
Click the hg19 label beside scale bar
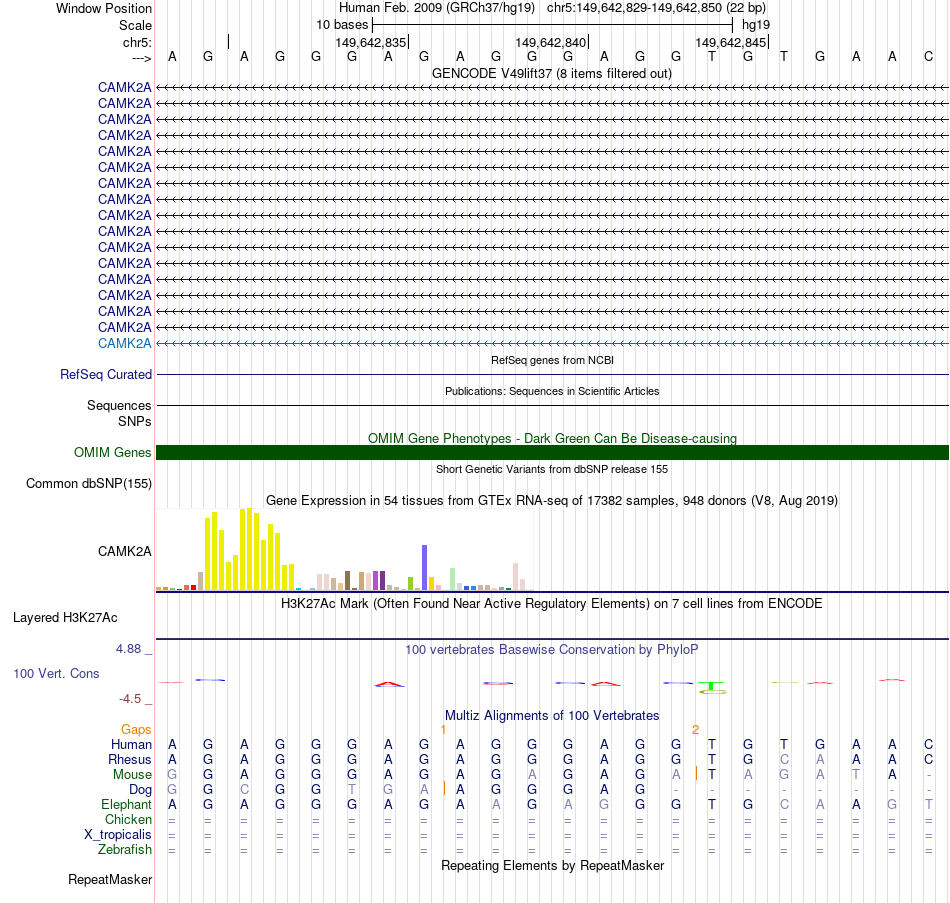tap(756, 25)
